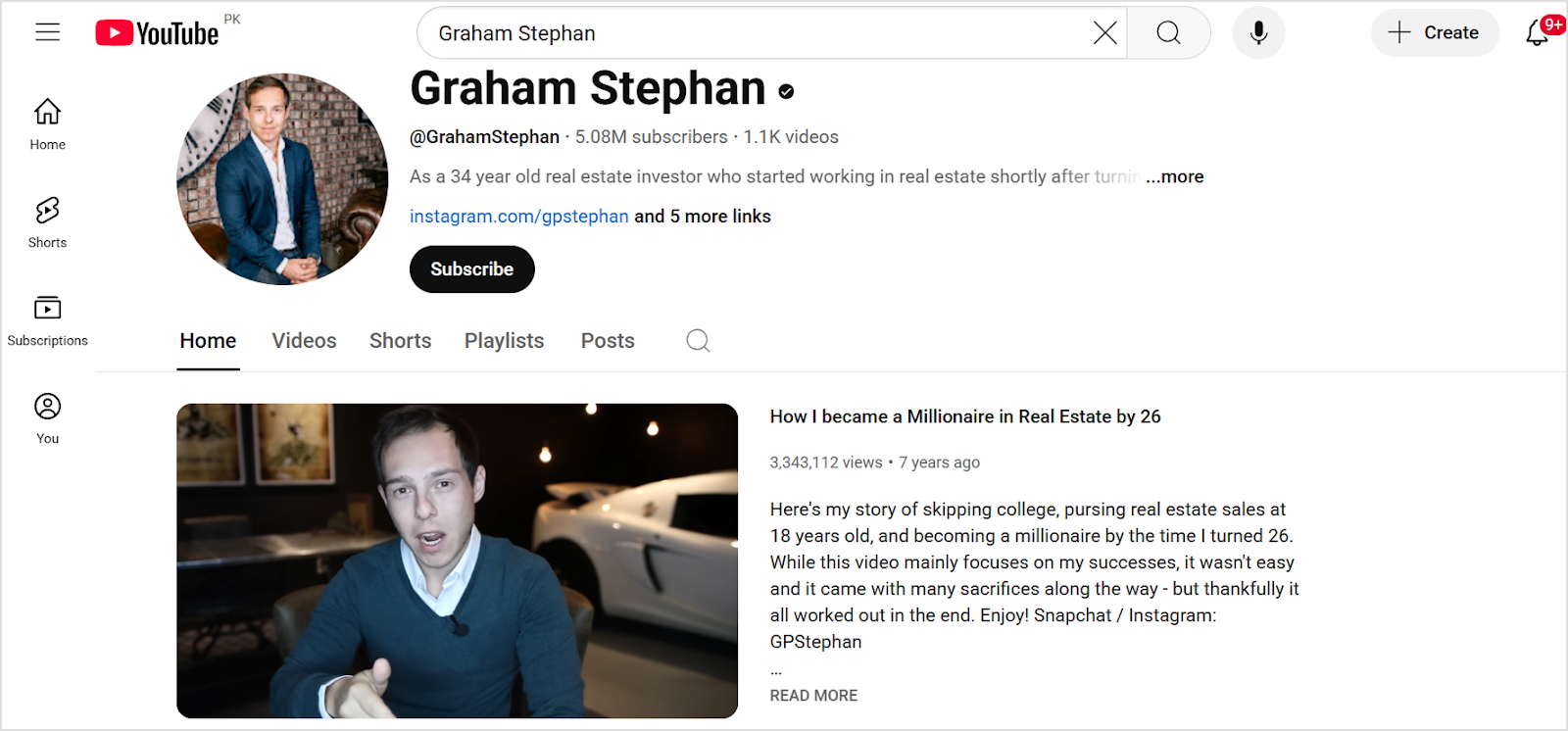
Task: Click the YouTube logo
Action: point(157,33)
